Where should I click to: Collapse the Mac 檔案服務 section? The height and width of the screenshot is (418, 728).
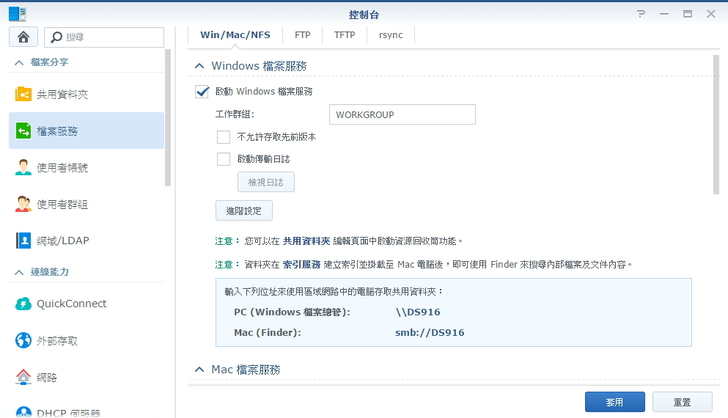click(199, 370)
